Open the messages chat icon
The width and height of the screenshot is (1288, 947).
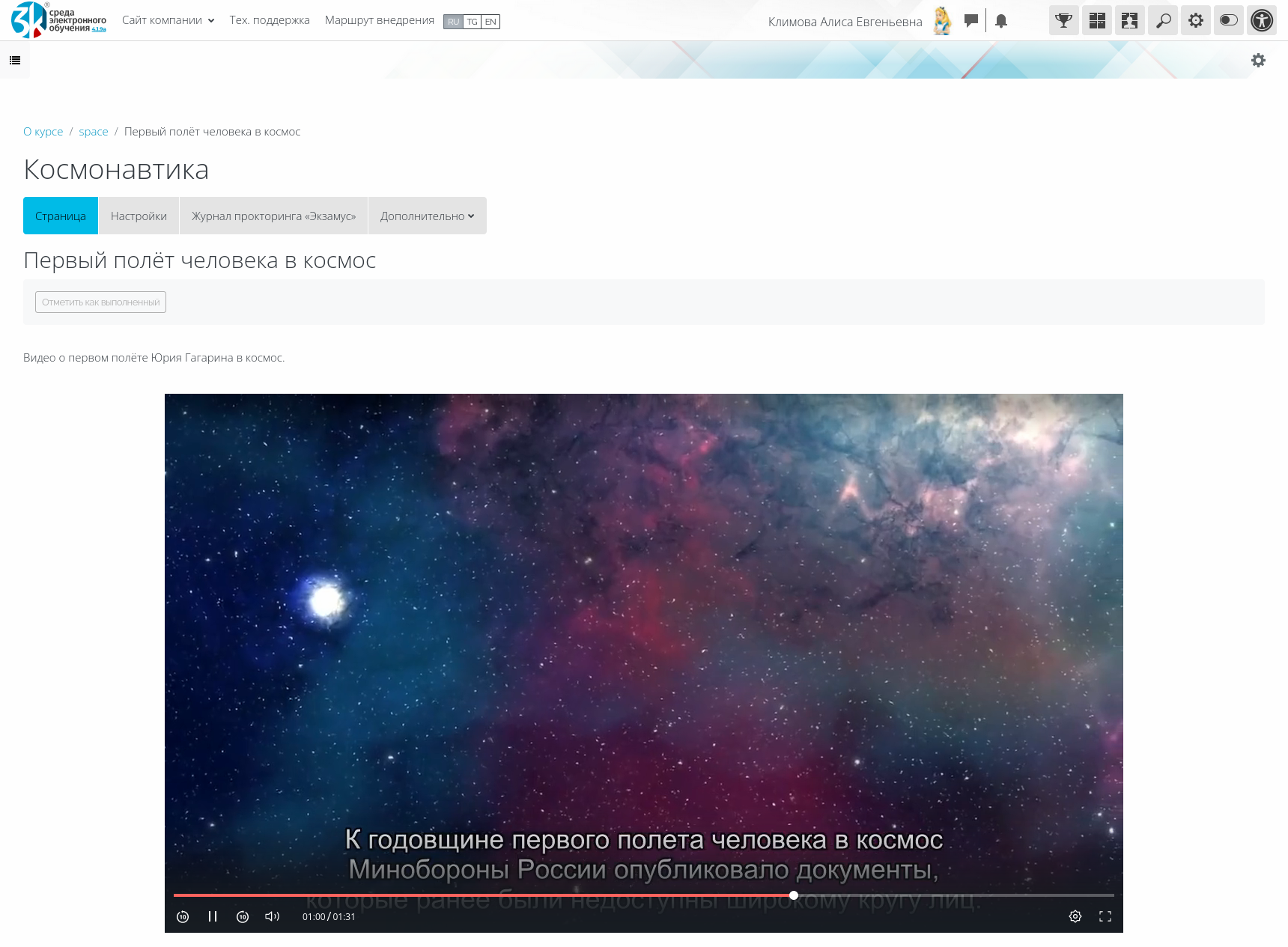[x=971, y=21]
